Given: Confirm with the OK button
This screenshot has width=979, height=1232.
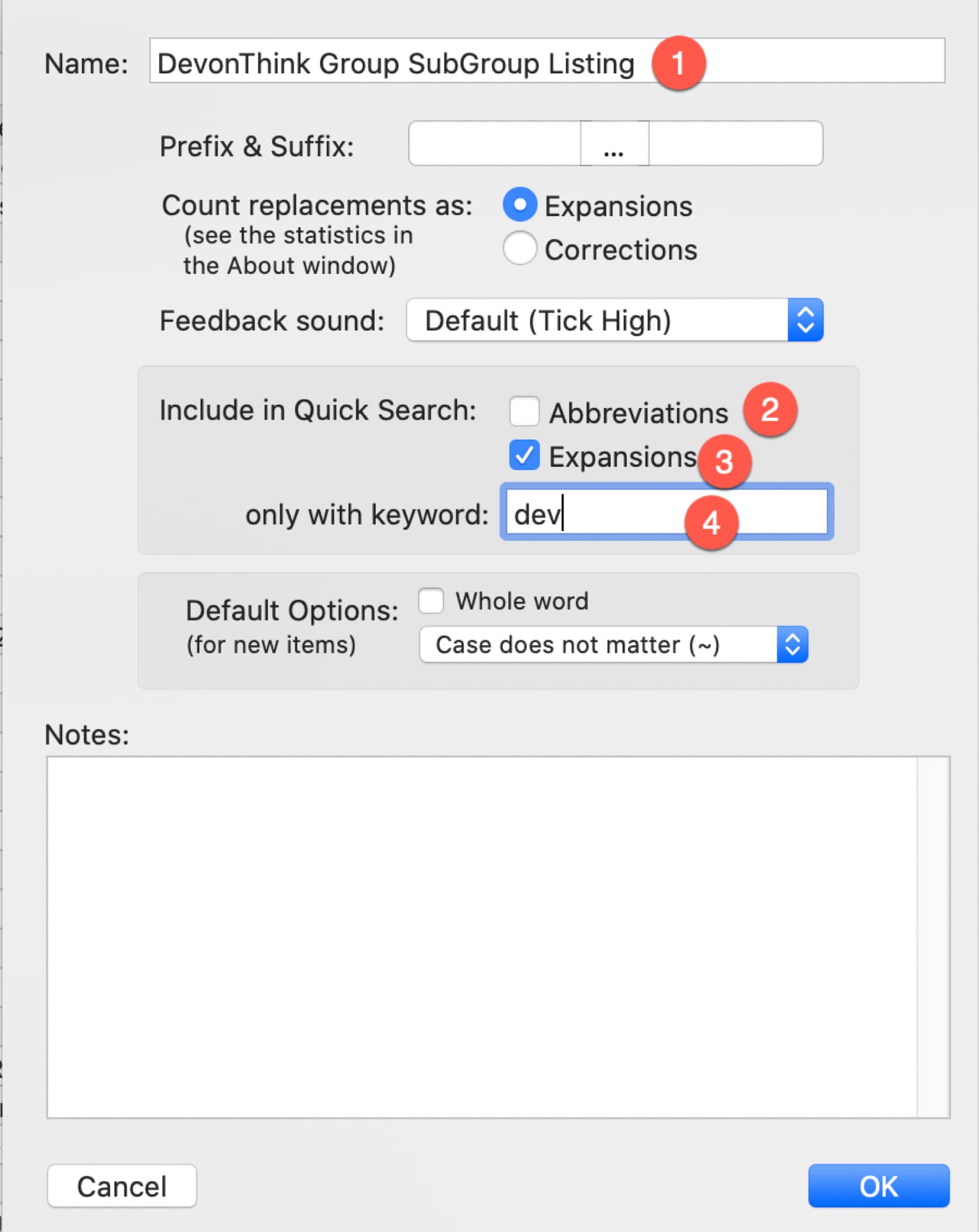Looking at the screenshot, I should pyautogui.click(x=878, y=1186).
